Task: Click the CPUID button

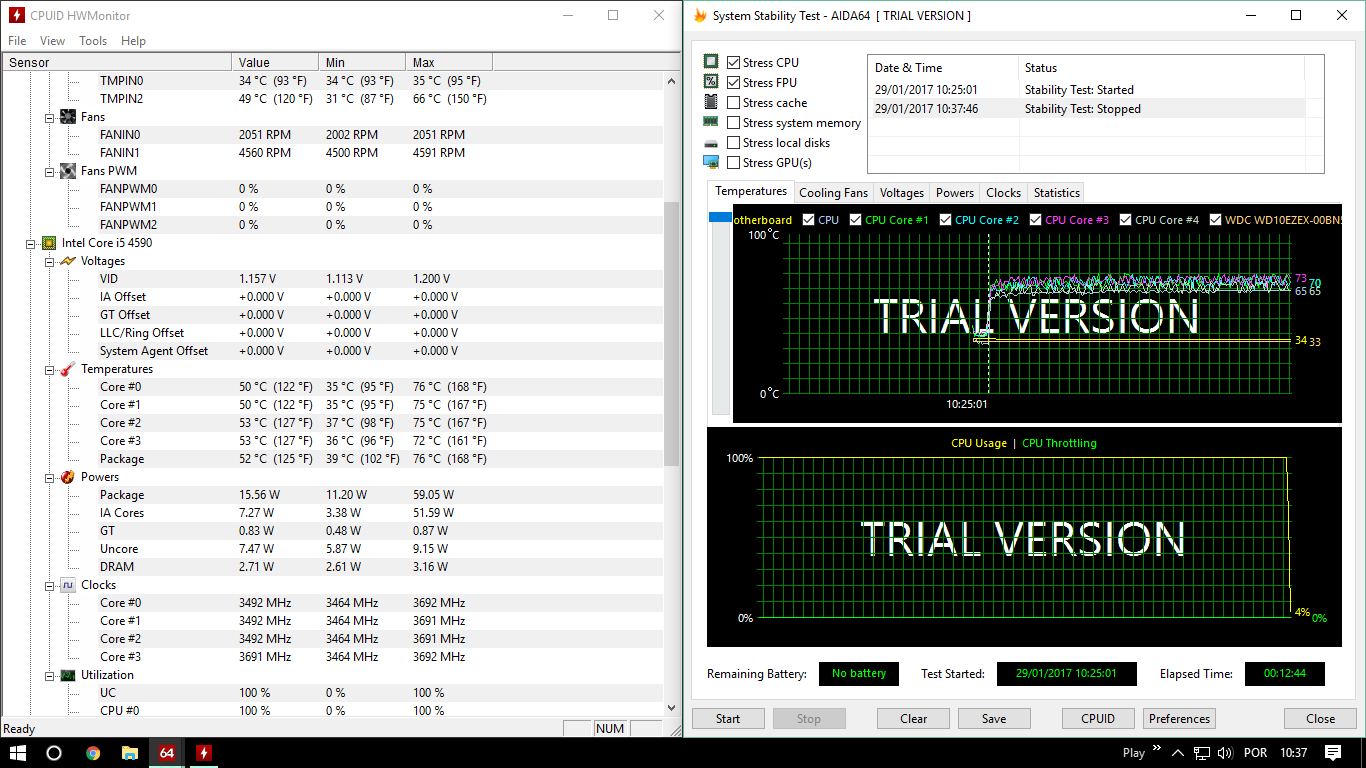Action: (1098, 718)
